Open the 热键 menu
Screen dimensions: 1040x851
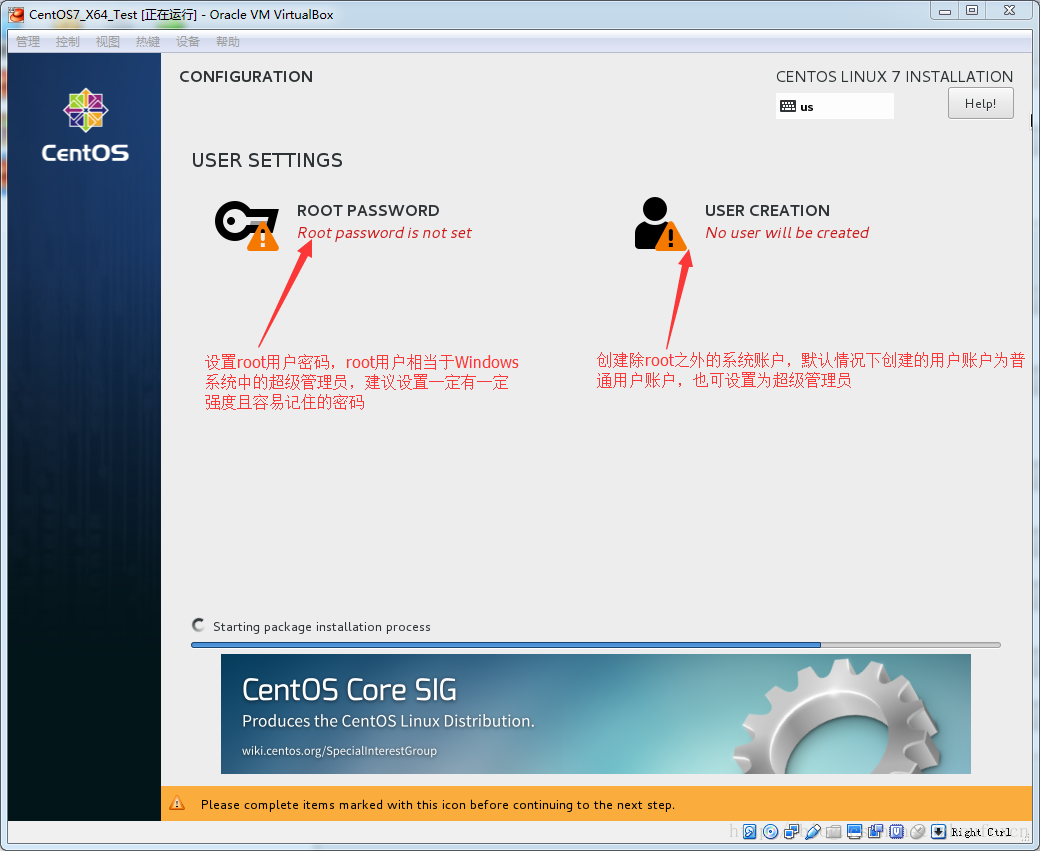(148, 42)
